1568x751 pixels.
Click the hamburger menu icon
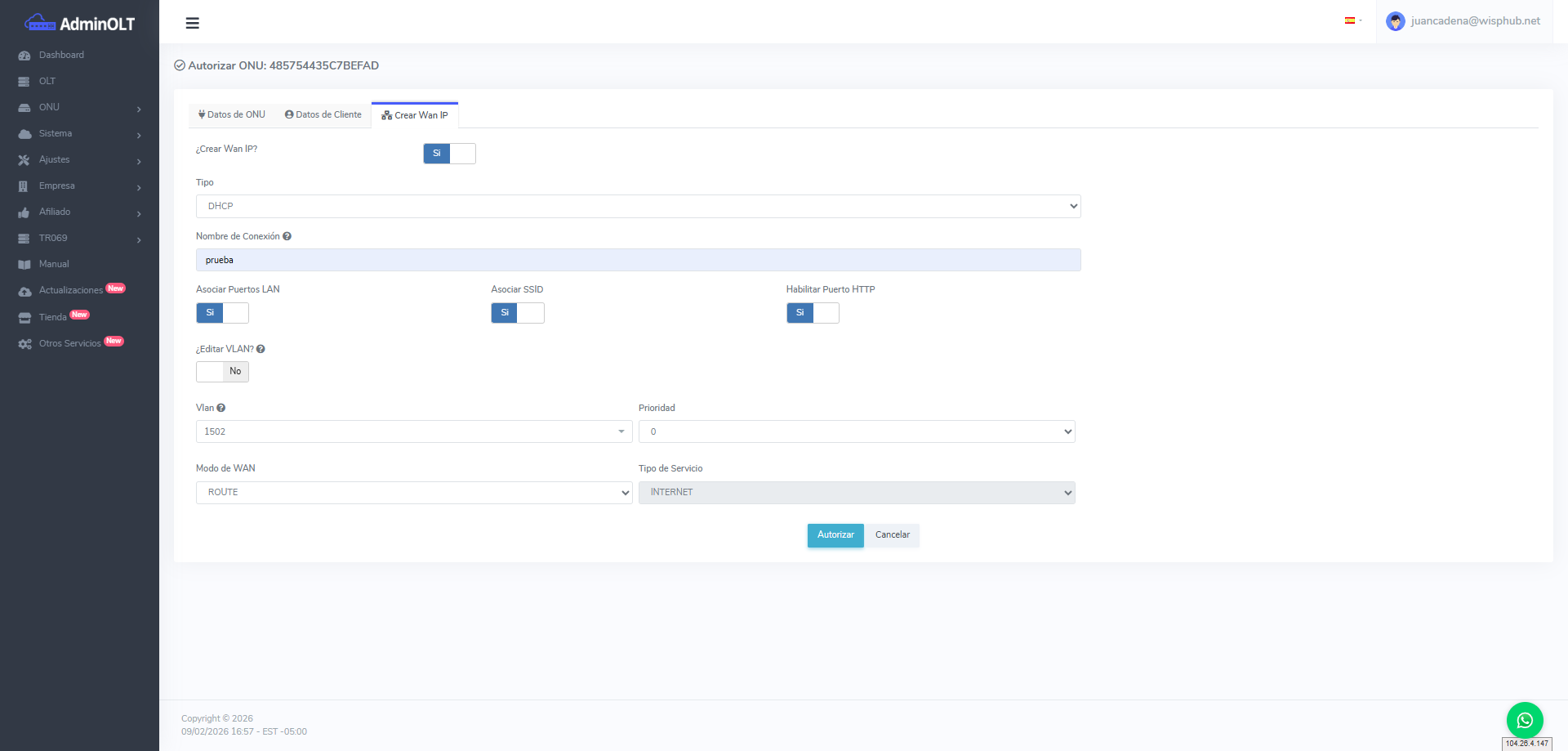coord(193,23)
